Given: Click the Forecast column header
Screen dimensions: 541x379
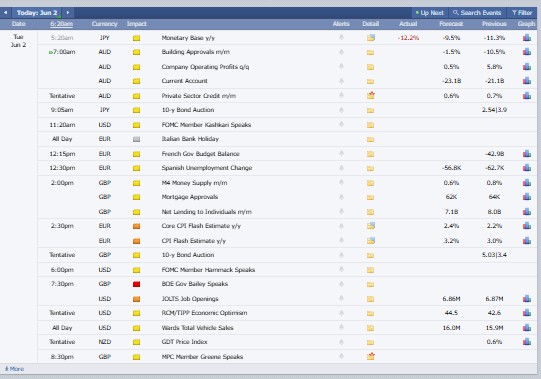Looking at the screenshot, I should tap(451, 24).
